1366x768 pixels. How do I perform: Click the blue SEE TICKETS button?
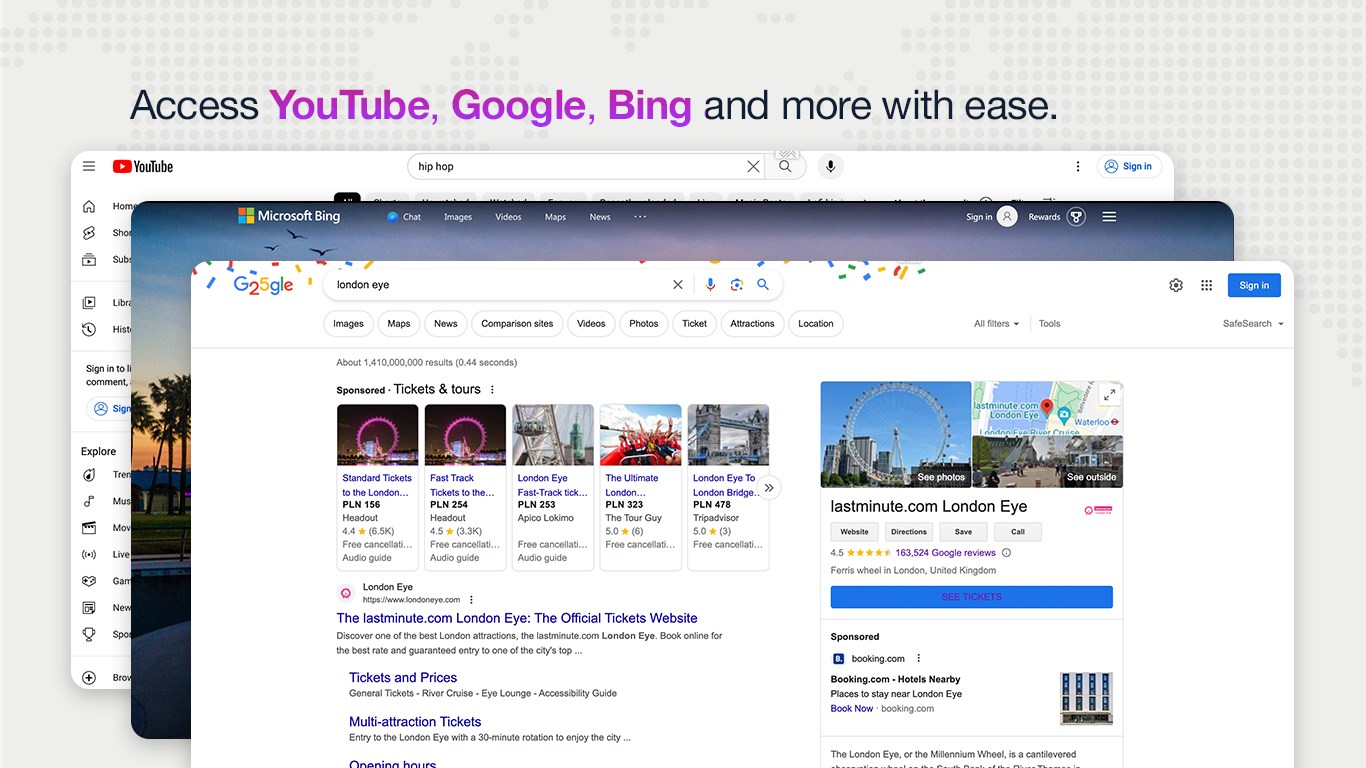point(971,597)
